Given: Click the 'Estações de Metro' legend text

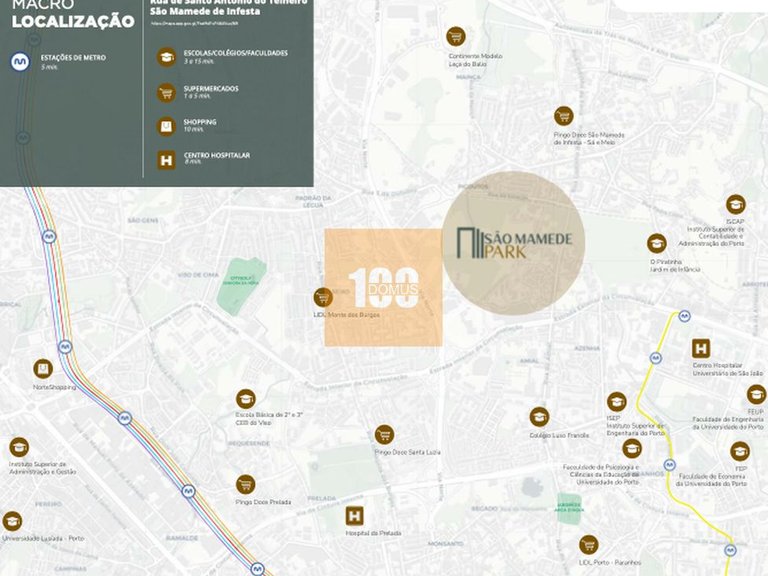Looking at the screenshot, I should (73, 58).
